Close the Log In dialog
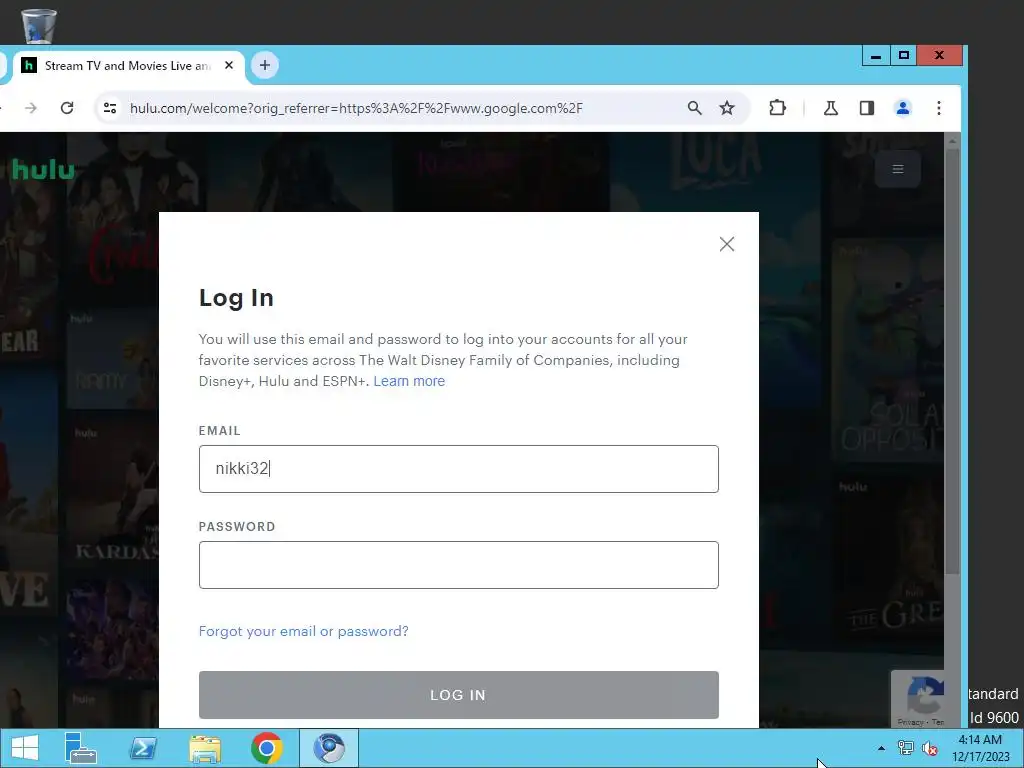 pos(726,244)
